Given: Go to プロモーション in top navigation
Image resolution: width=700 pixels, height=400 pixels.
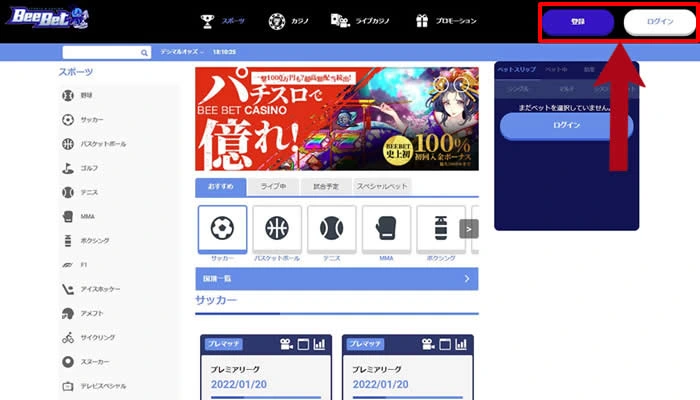Looking at the screenshot, I should (447, 21).
